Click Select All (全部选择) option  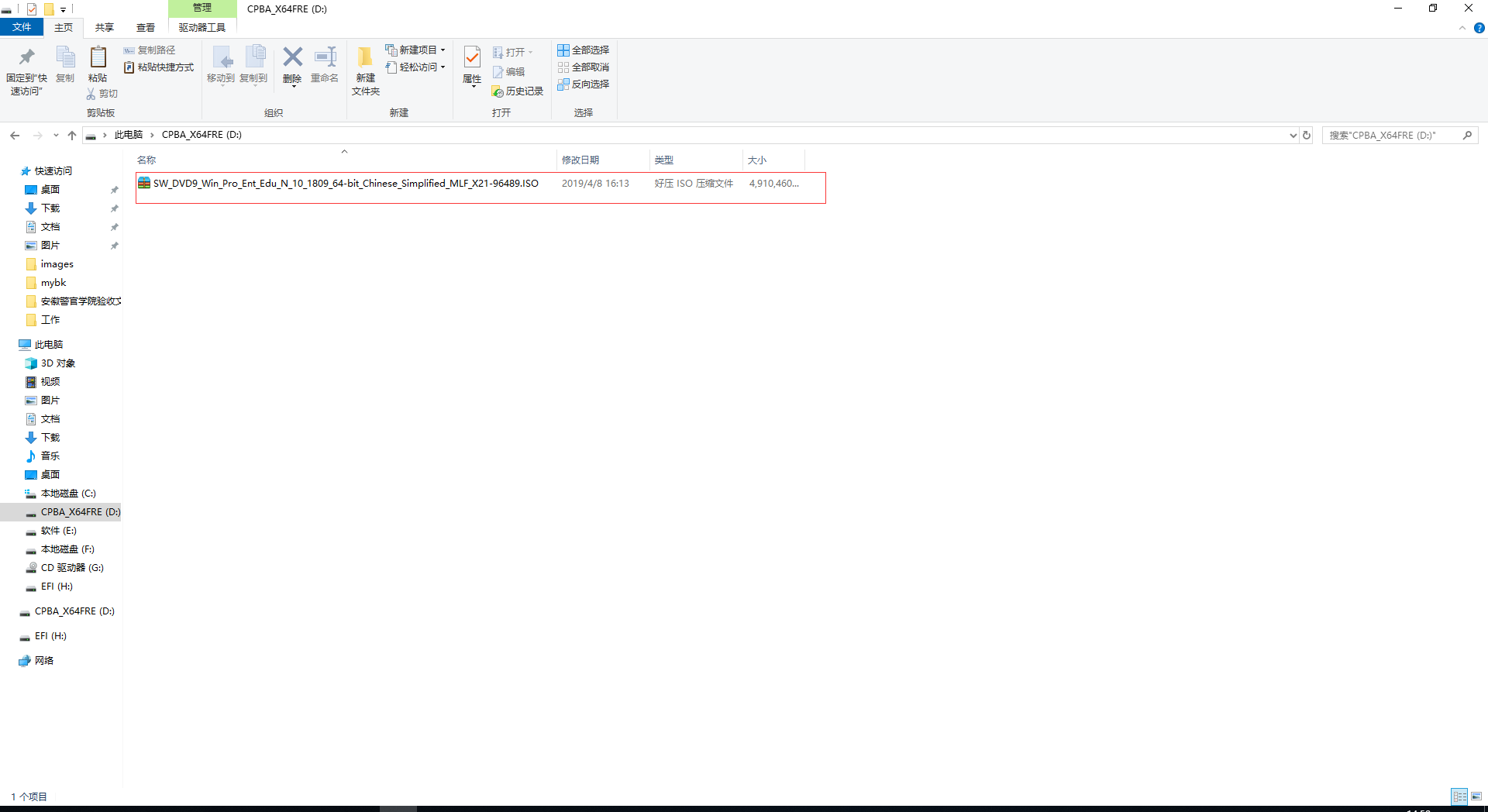tap(584, 50)
